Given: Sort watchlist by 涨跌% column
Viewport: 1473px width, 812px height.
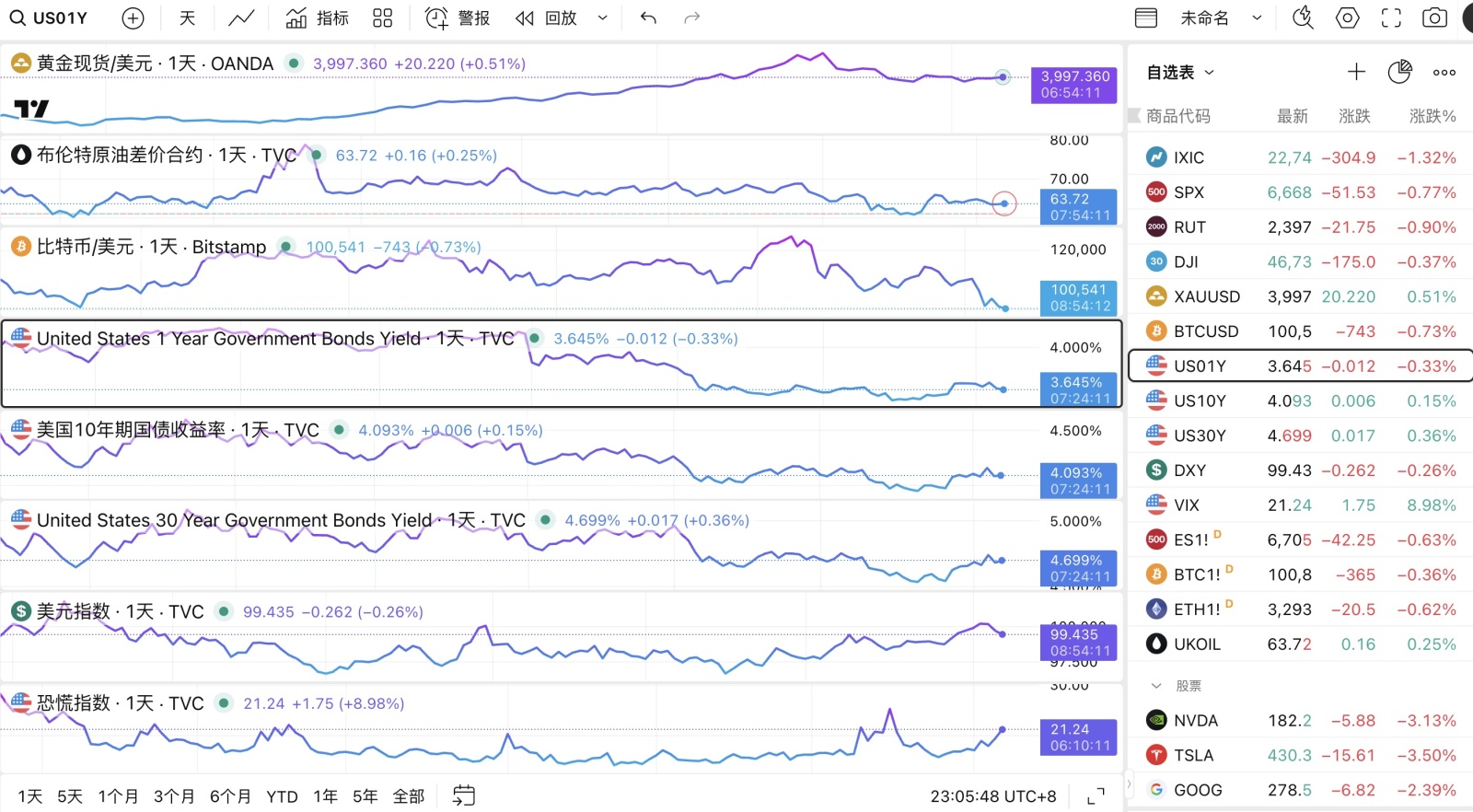Looking at the screenshot, I should pos(1432,116).
